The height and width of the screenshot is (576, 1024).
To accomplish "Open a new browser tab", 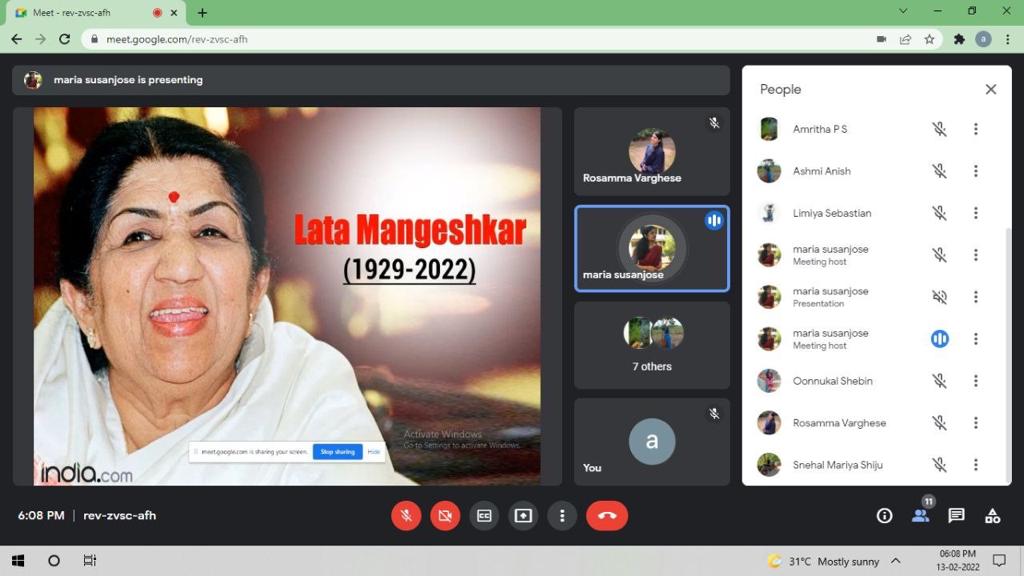I will (202, 13).
